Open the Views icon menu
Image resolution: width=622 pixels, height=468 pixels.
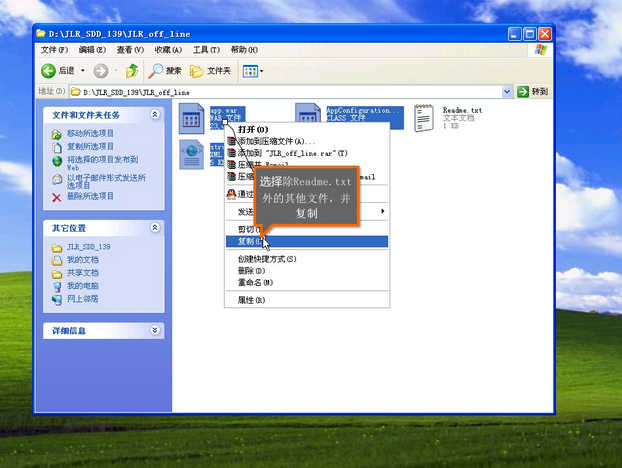(250, 71)
